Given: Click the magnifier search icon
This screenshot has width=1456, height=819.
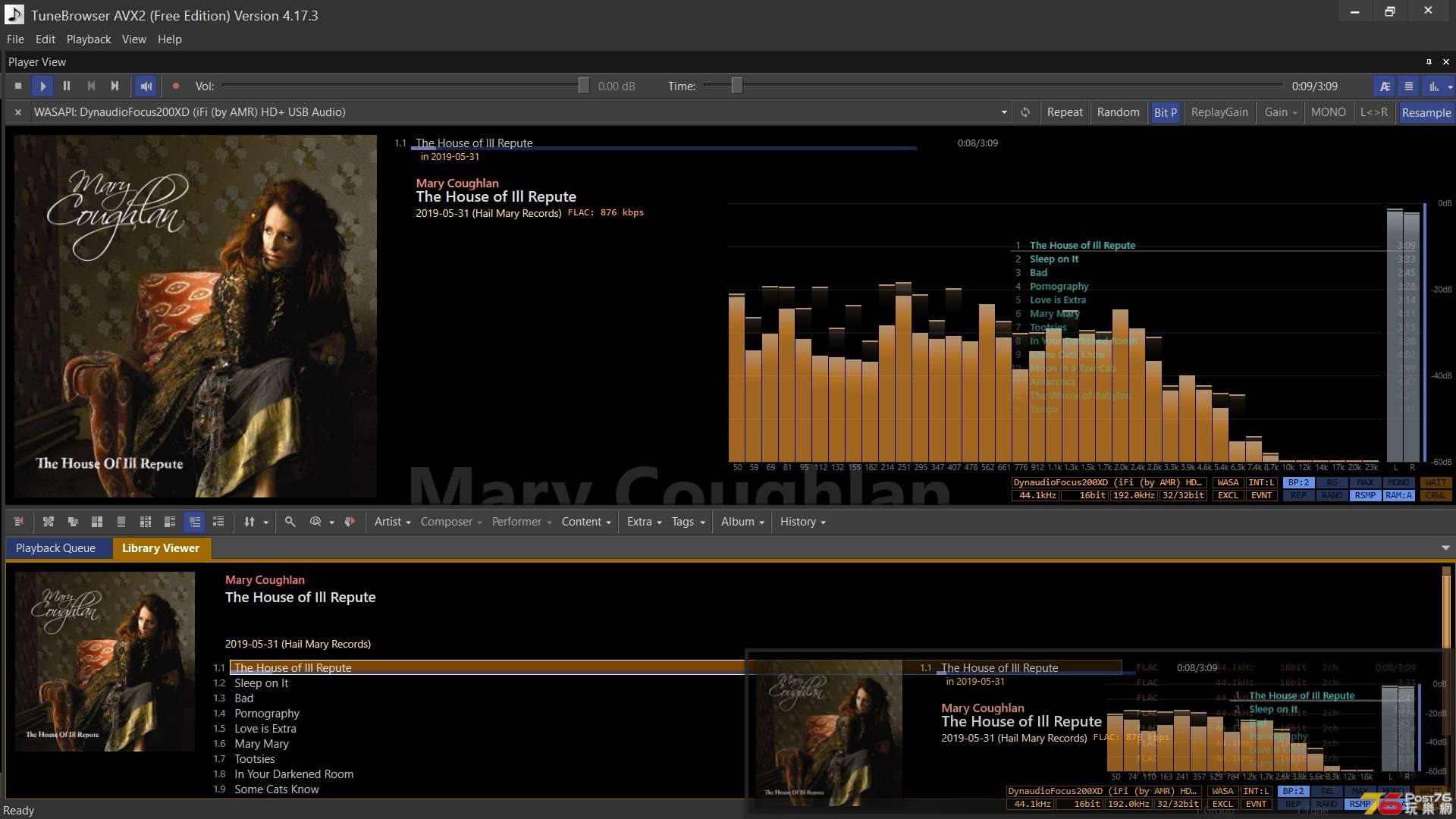Looking at the screenshot, I should pos(290,522).
